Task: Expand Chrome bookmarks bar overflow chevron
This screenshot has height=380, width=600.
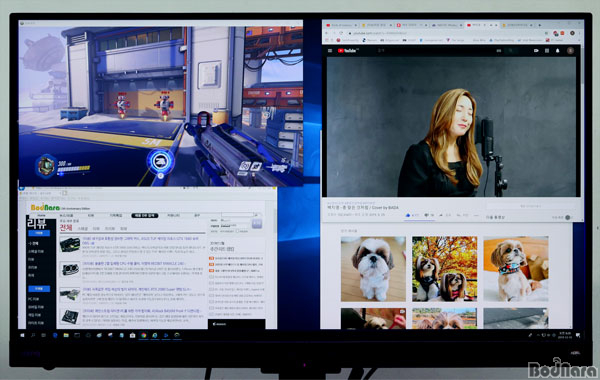Action: [x=579, y=40]
